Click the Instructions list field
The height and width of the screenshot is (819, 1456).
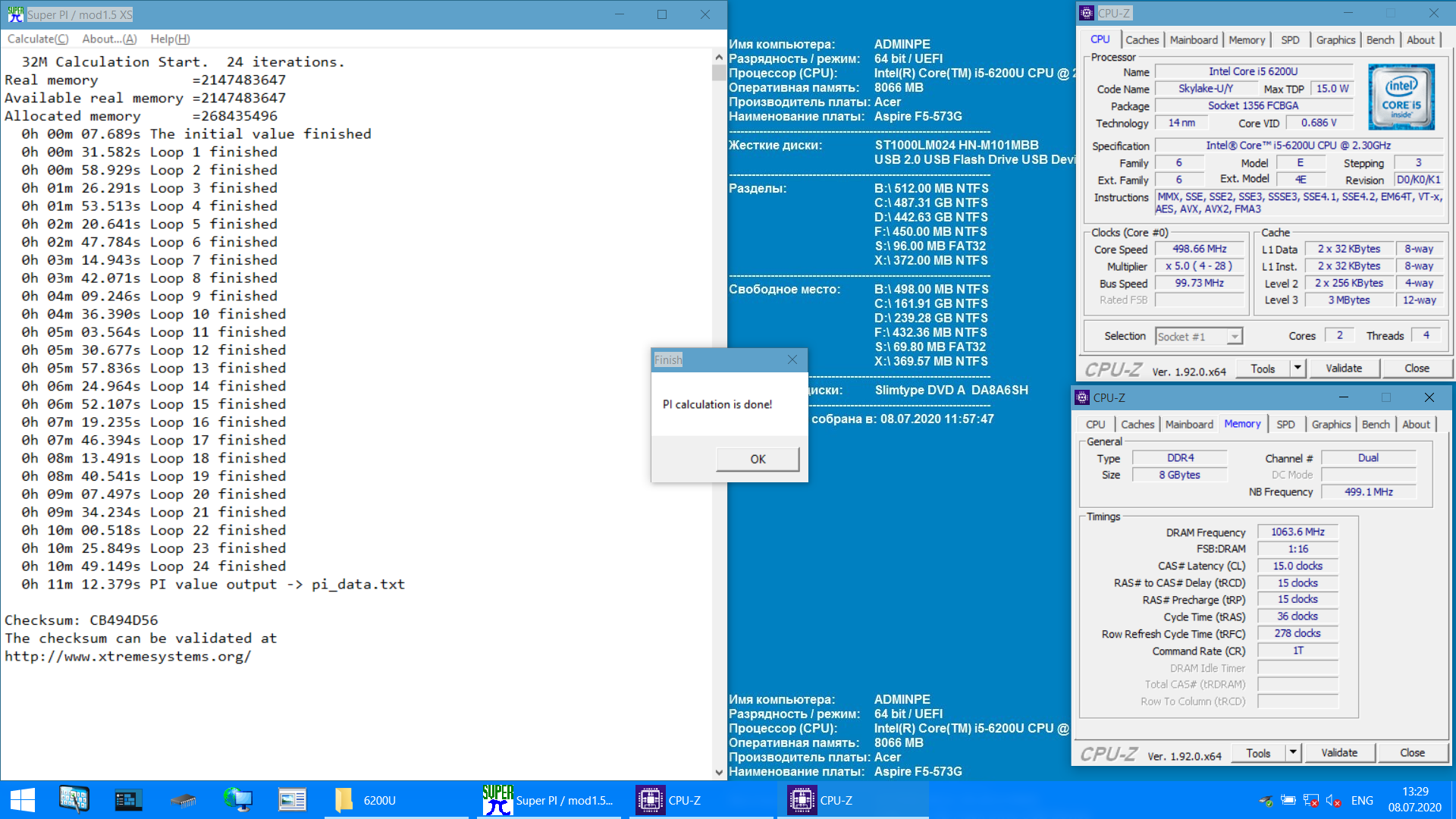[1298, 202]
